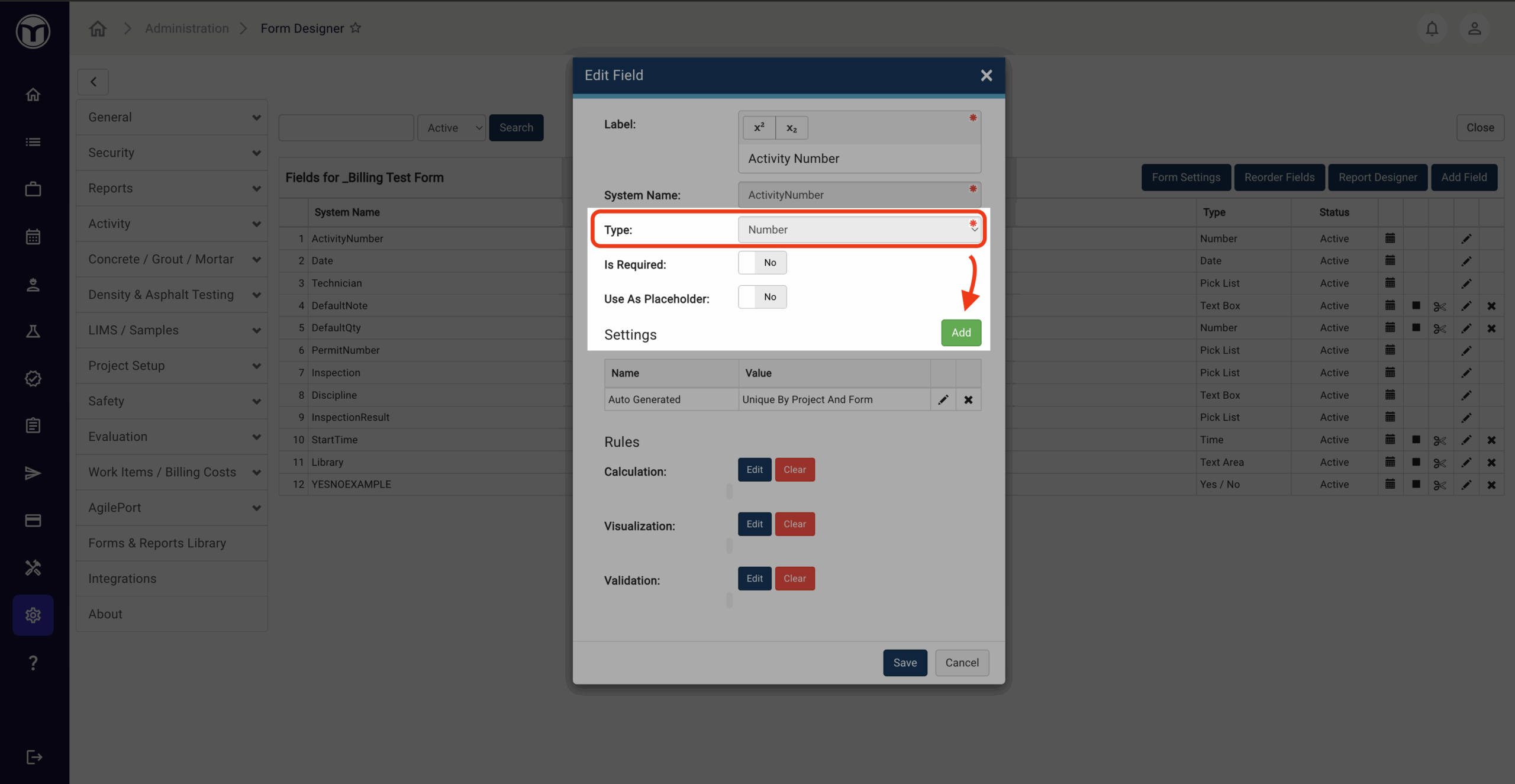Clear the Calculation rule
Viewport: 1515px width, 784px height.
[x=794, y=470]
